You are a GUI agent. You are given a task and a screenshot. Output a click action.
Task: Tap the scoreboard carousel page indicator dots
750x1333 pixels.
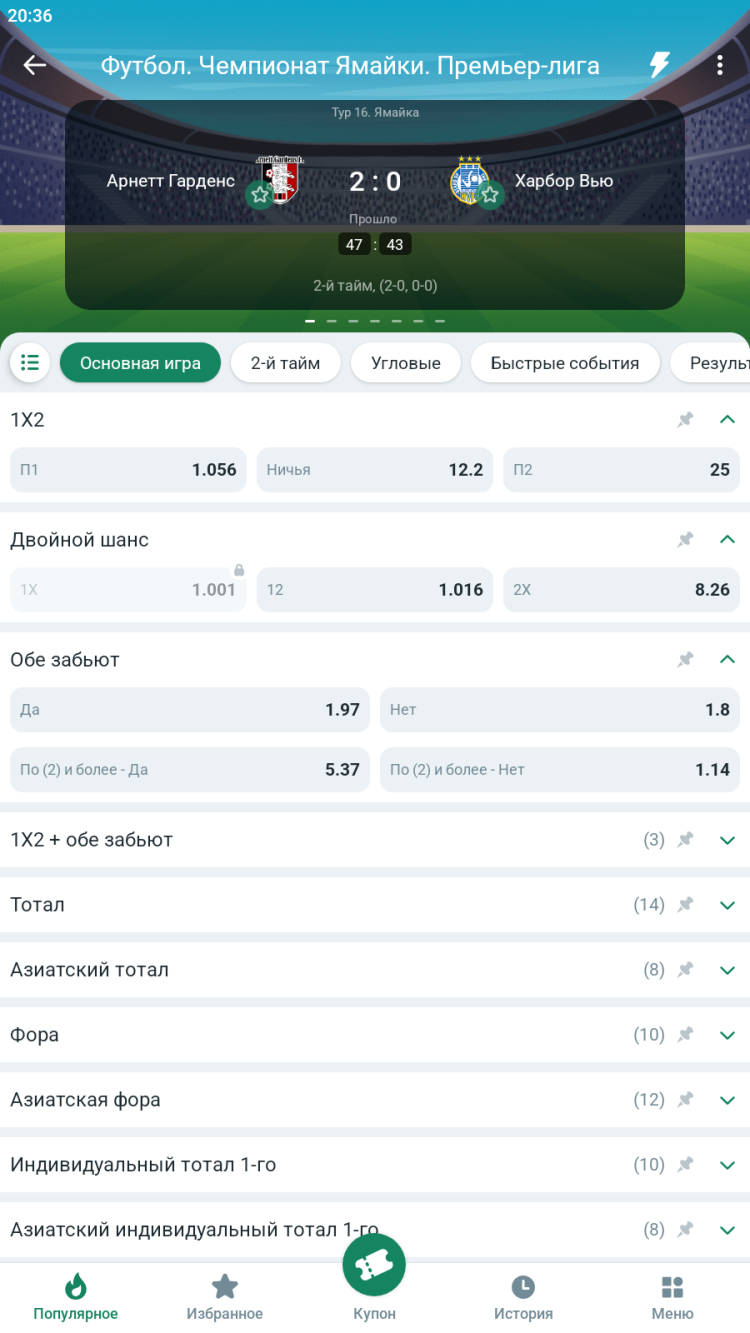pyautogui.click(x=375, y=322)
